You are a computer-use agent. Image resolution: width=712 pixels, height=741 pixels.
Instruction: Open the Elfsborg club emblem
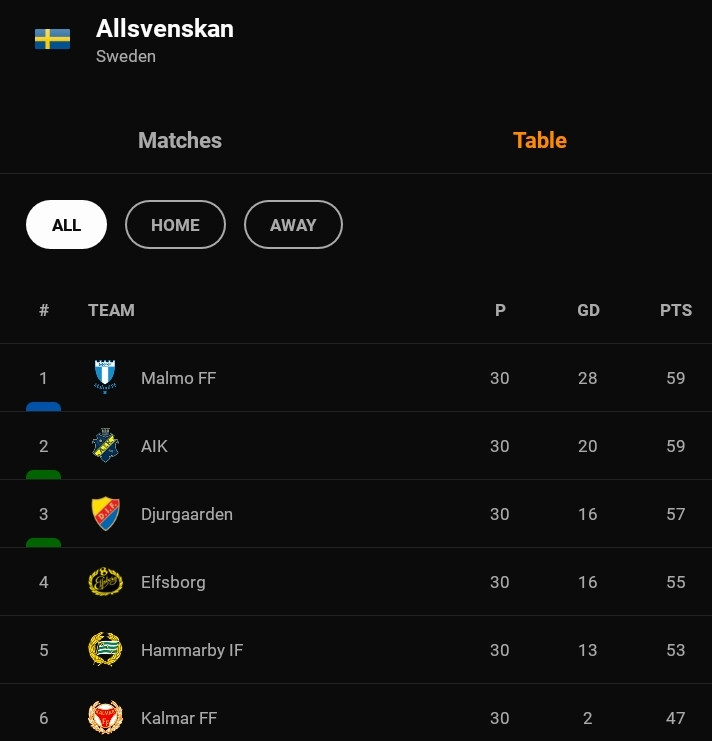point(105,582)
